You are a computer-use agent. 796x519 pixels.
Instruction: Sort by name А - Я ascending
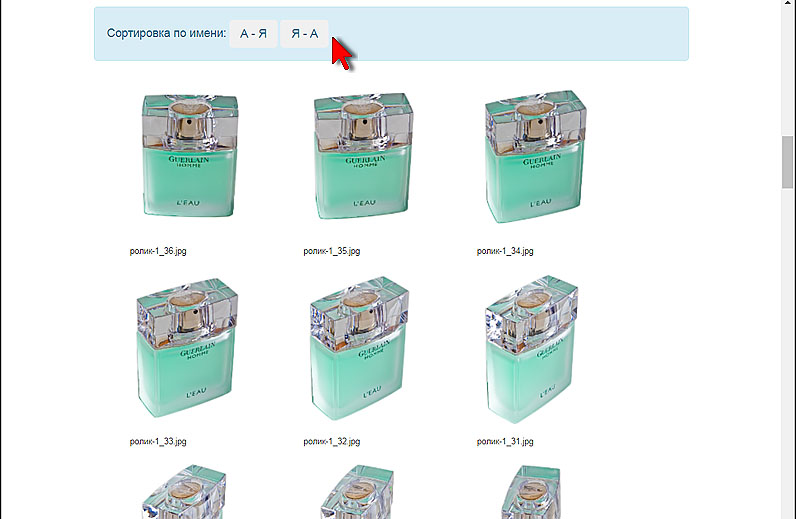pos(253,34)
